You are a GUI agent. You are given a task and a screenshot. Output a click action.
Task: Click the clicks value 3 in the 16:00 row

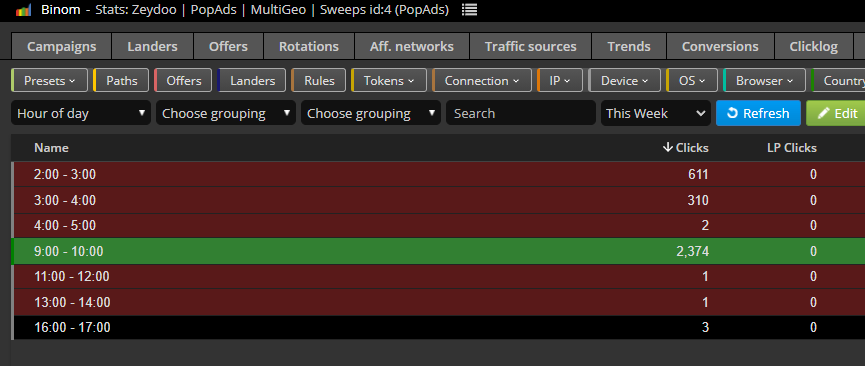tap(705, 327)
